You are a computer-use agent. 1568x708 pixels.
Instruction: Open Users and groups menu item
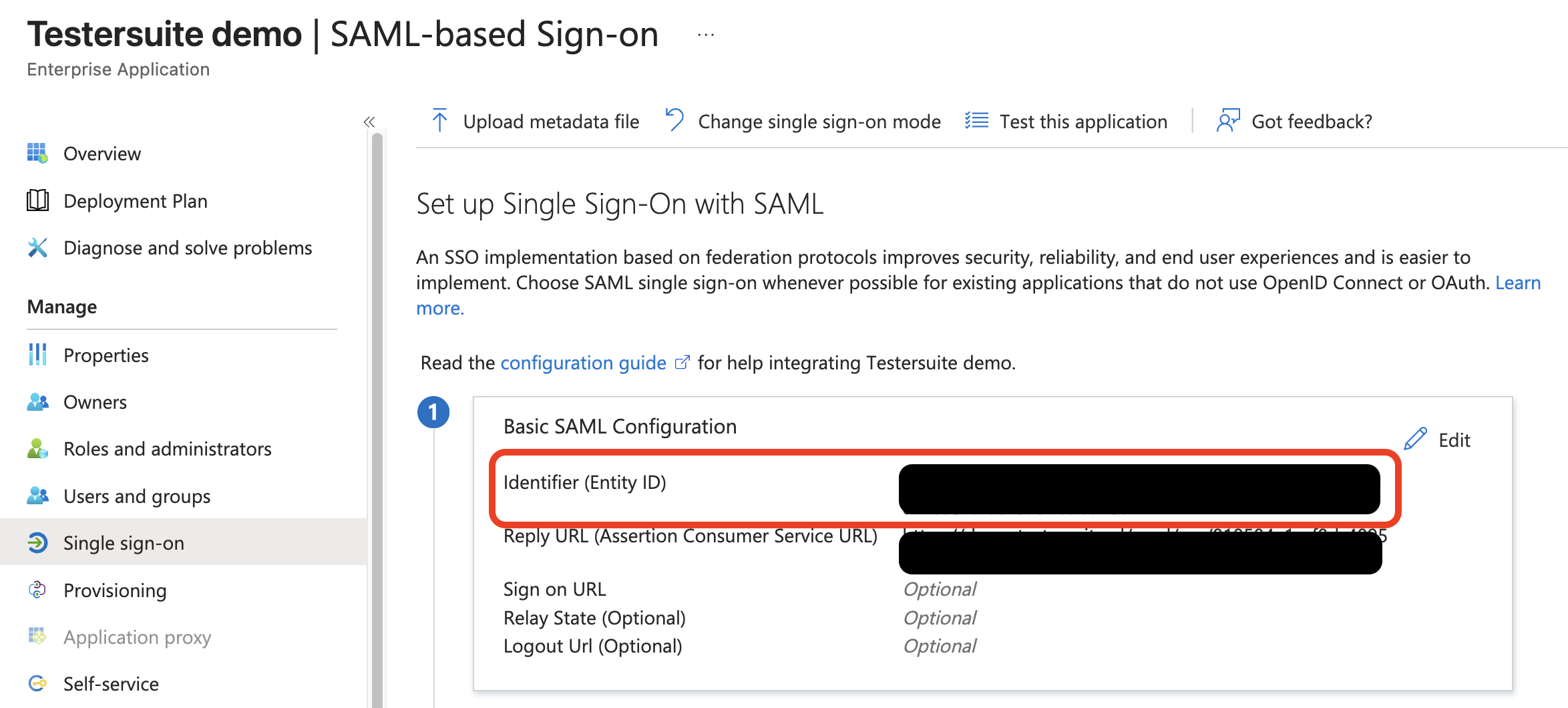point(136,496)
